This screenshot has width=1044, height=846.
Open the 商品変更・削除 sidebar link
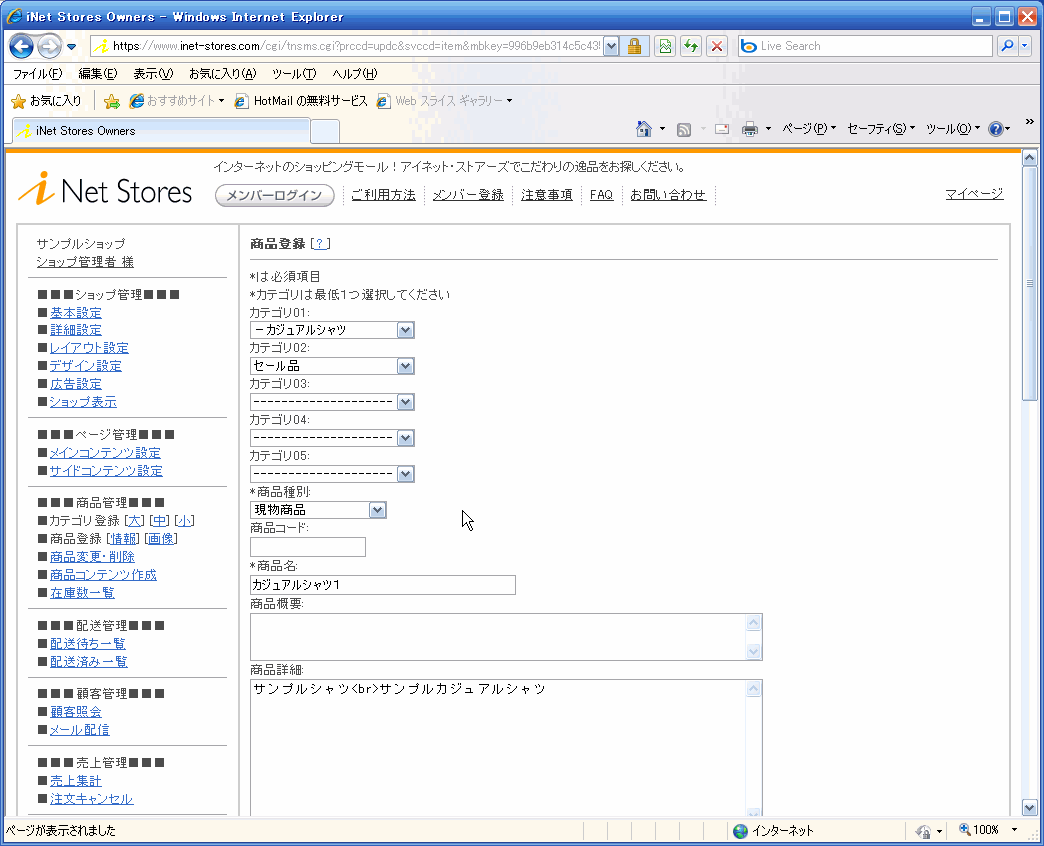(92, 557)
